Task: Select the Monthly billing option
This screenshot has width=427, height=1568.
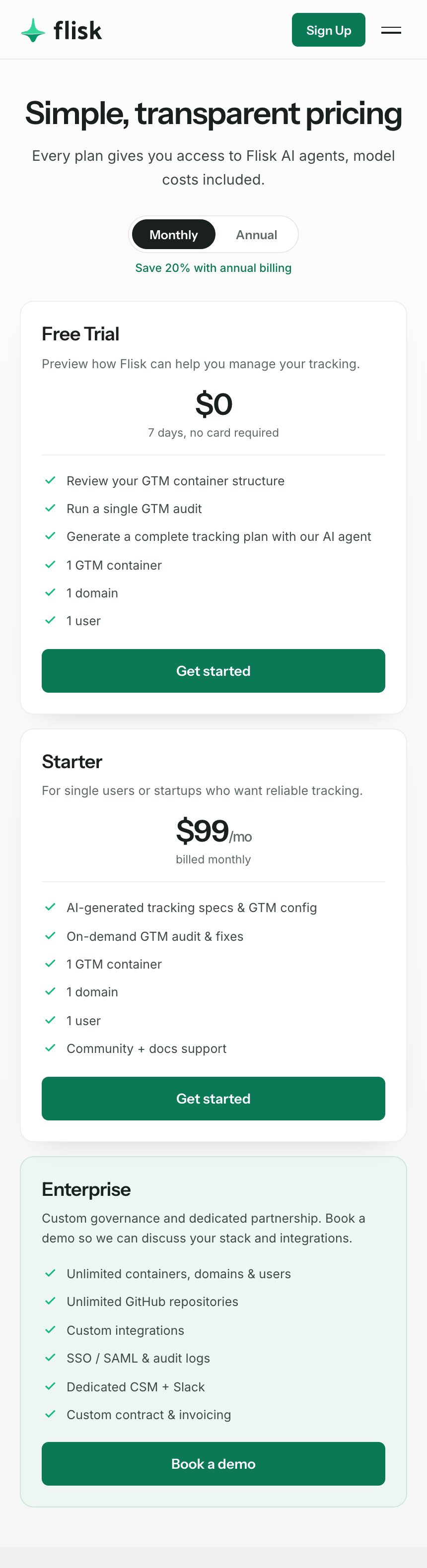Action: tap(174, 234)
